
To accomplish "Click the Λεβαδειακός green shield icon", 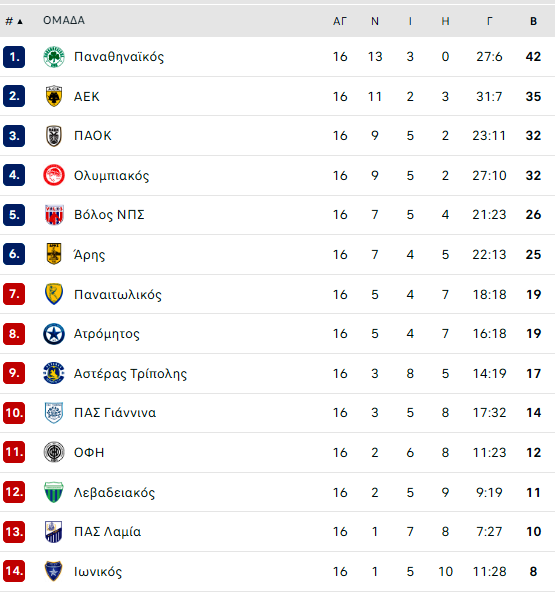I will point(54,492).
